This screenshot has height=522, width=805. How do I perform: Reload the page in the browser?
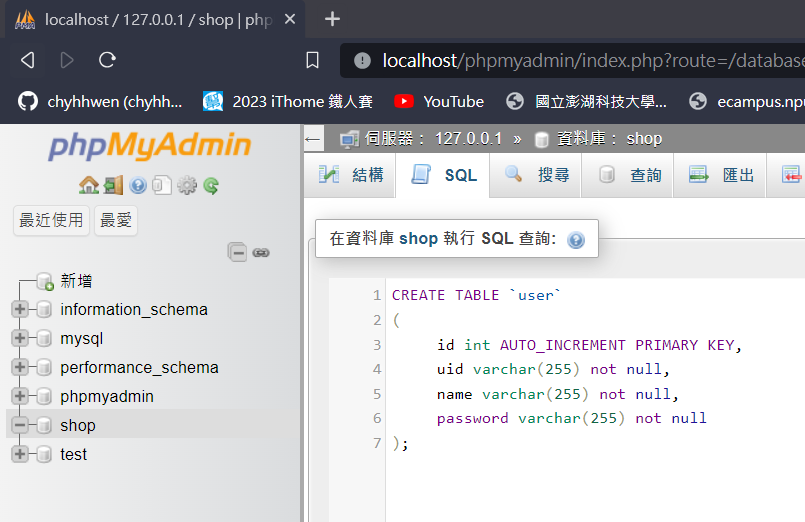pyautogui.click(x=107, y=60)
